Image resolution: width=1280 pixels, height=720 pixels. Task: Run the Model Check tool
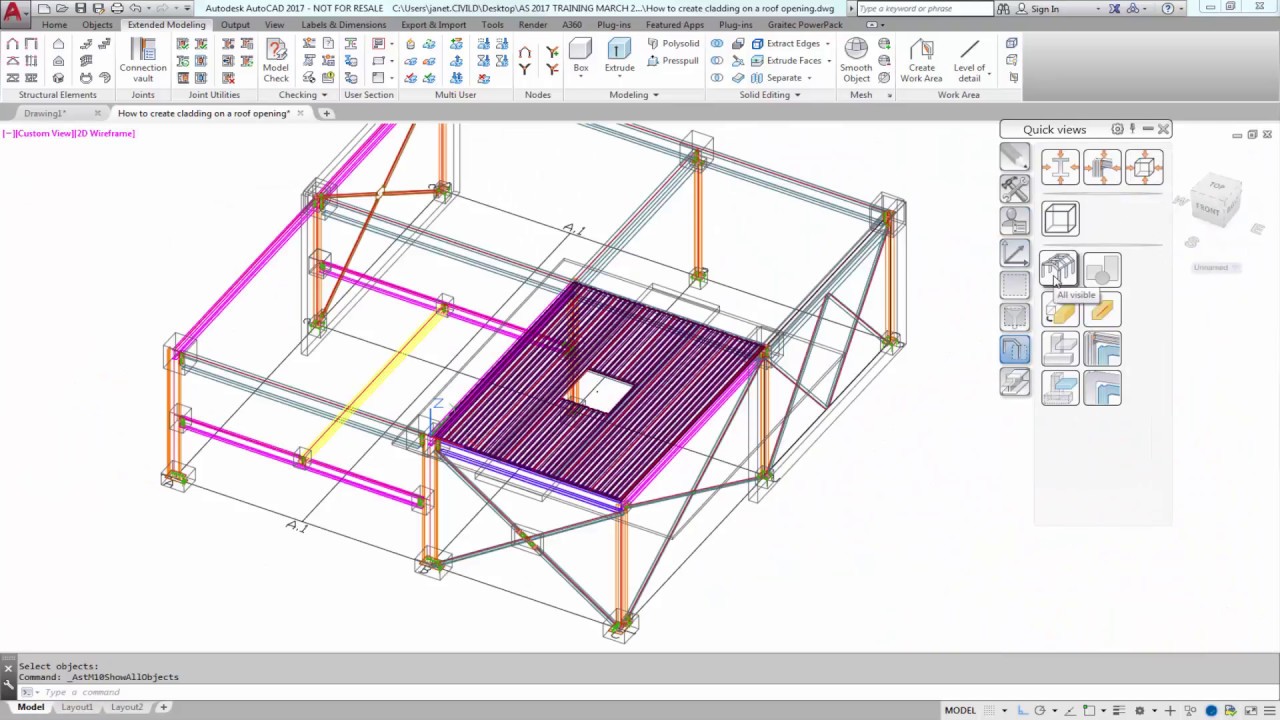click(x=276, y=60)
